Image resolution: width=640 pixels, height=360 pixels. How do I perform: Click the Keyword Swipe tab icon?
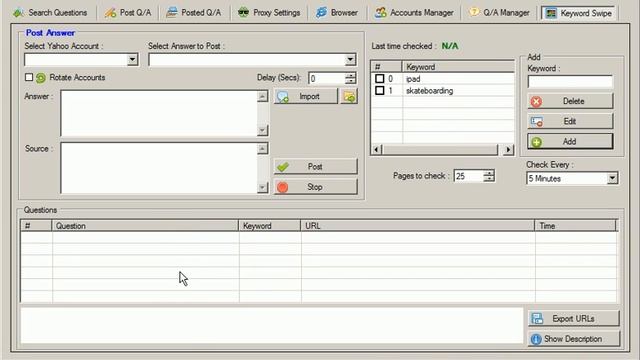(551, 13)
